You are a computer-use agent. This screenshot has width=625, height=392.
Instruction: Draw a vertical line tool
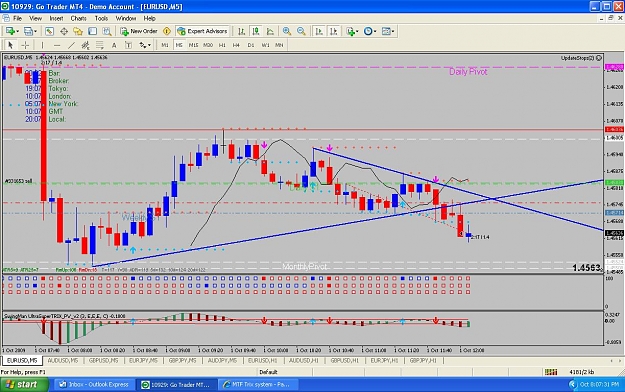tap(42, 45)
